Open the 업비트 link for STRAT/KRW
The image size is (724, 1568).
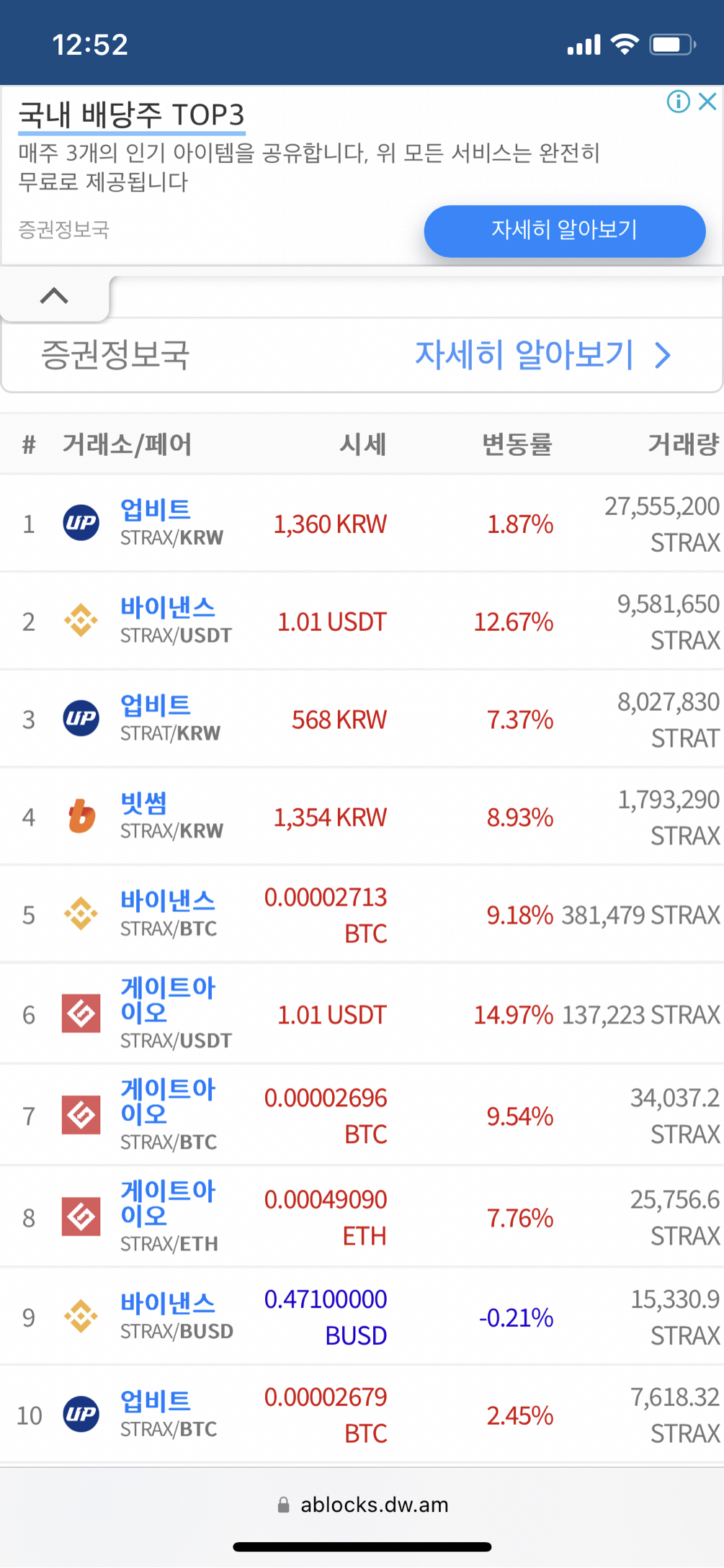[x=156, y=704]
